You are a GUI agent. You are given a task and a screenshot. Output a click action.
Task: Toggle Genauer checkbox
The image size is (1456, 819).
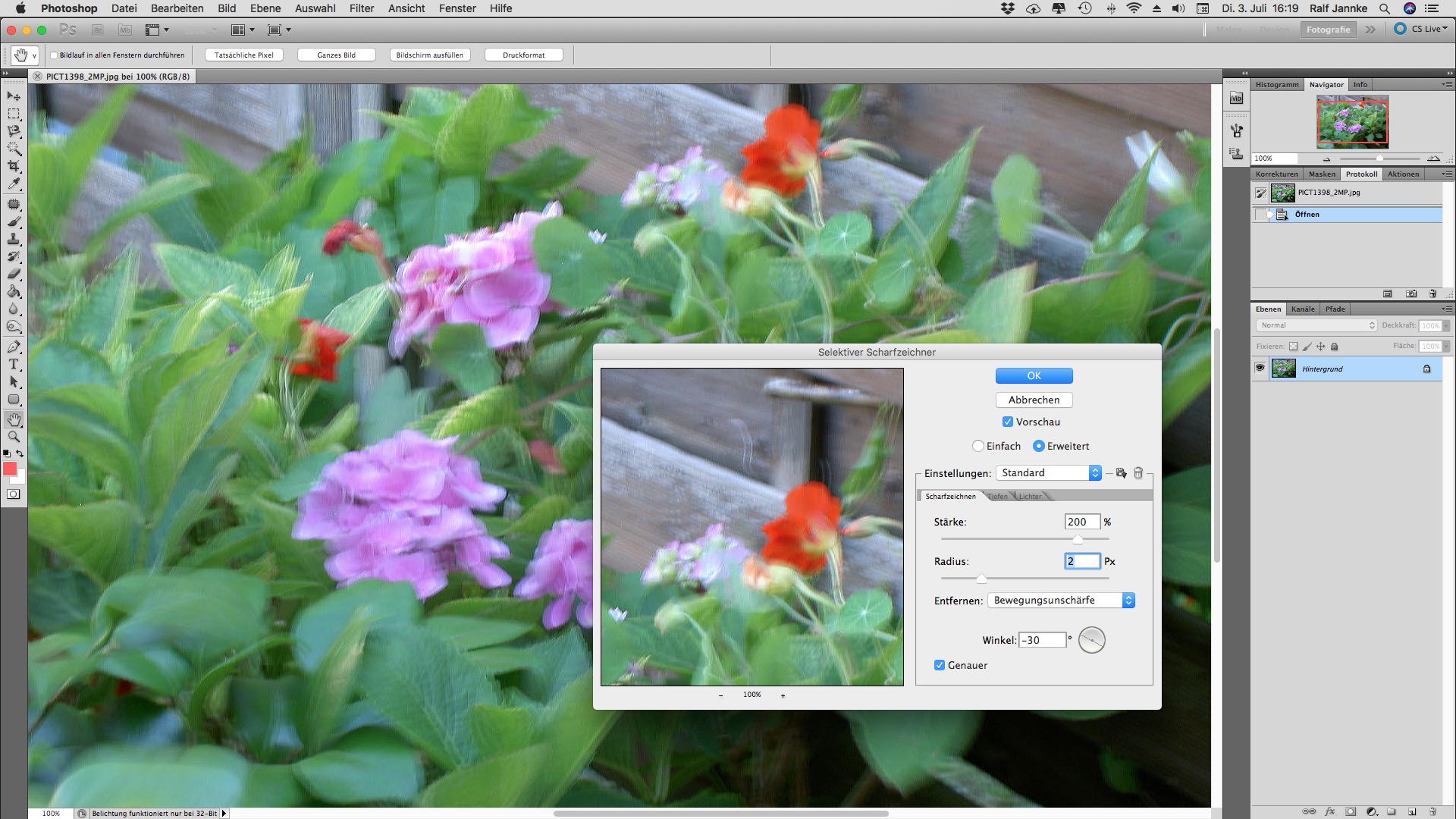(940, 665)
